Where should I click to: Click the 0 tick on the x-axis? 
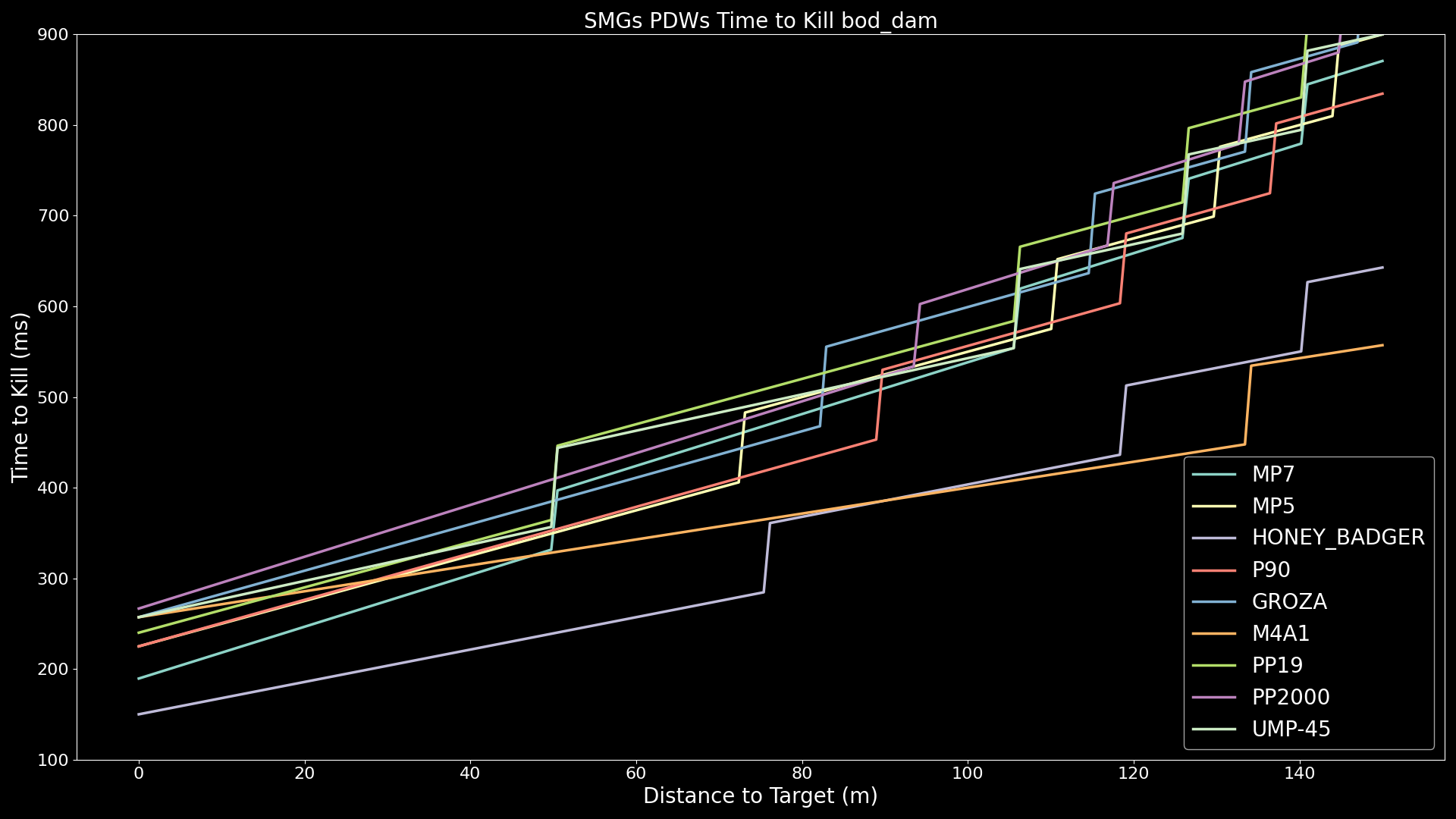pos(139,773)
